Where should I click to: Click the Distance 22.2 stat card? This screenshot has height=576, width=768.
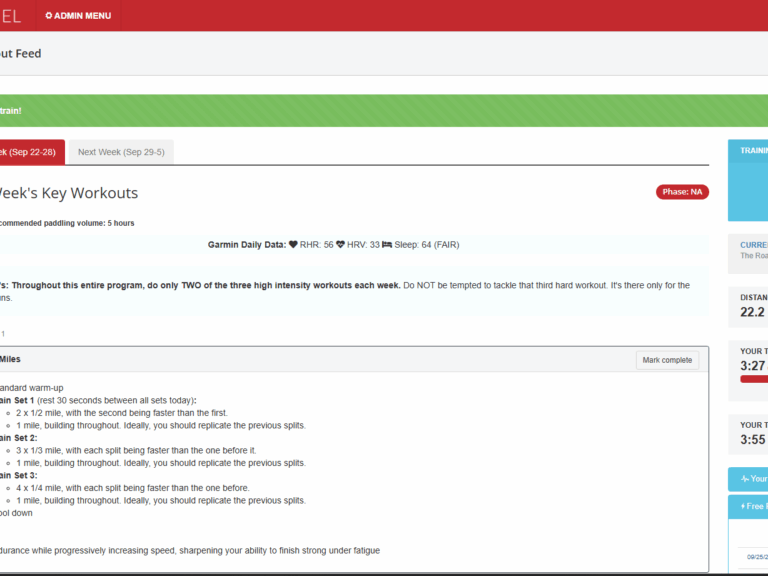click(751, 305)
